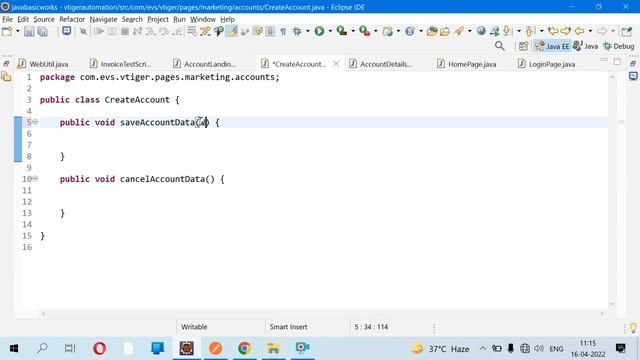Click the Writable status entry
640x360 pixels.
coord(194,327)
